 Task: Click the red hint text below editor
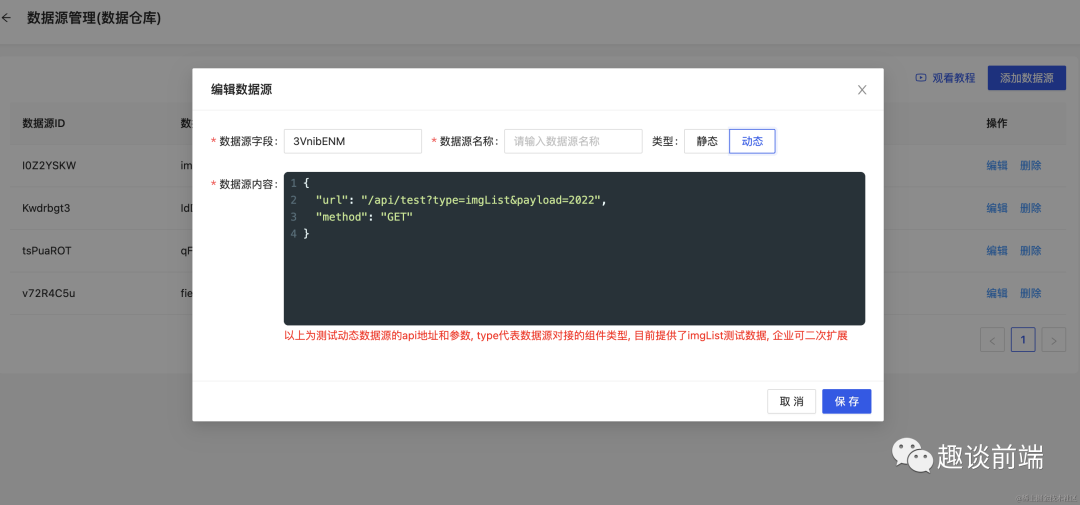pos(565,337)
